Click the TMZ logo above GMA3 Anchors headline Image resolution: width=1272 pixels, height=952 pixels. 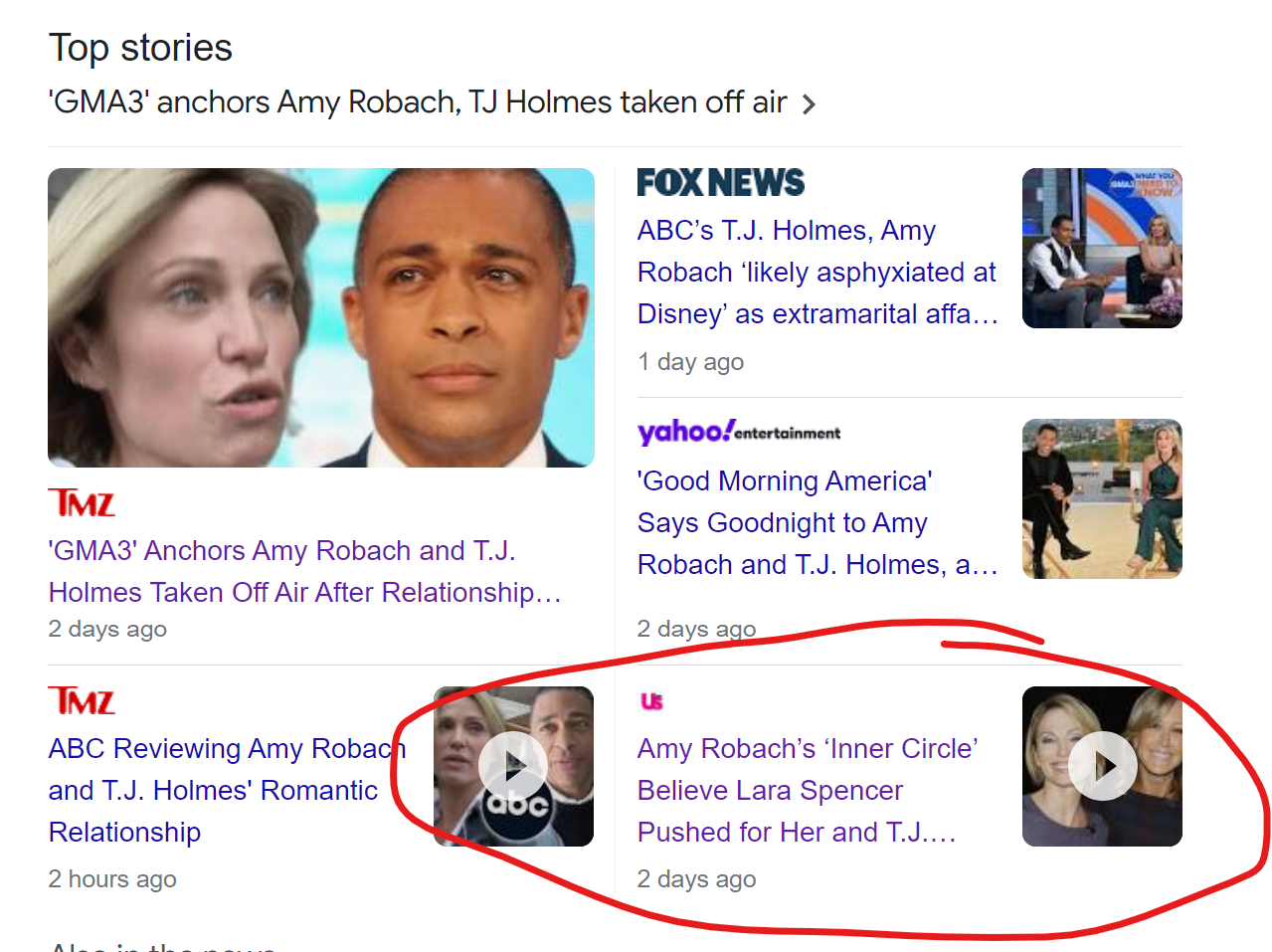82,502
